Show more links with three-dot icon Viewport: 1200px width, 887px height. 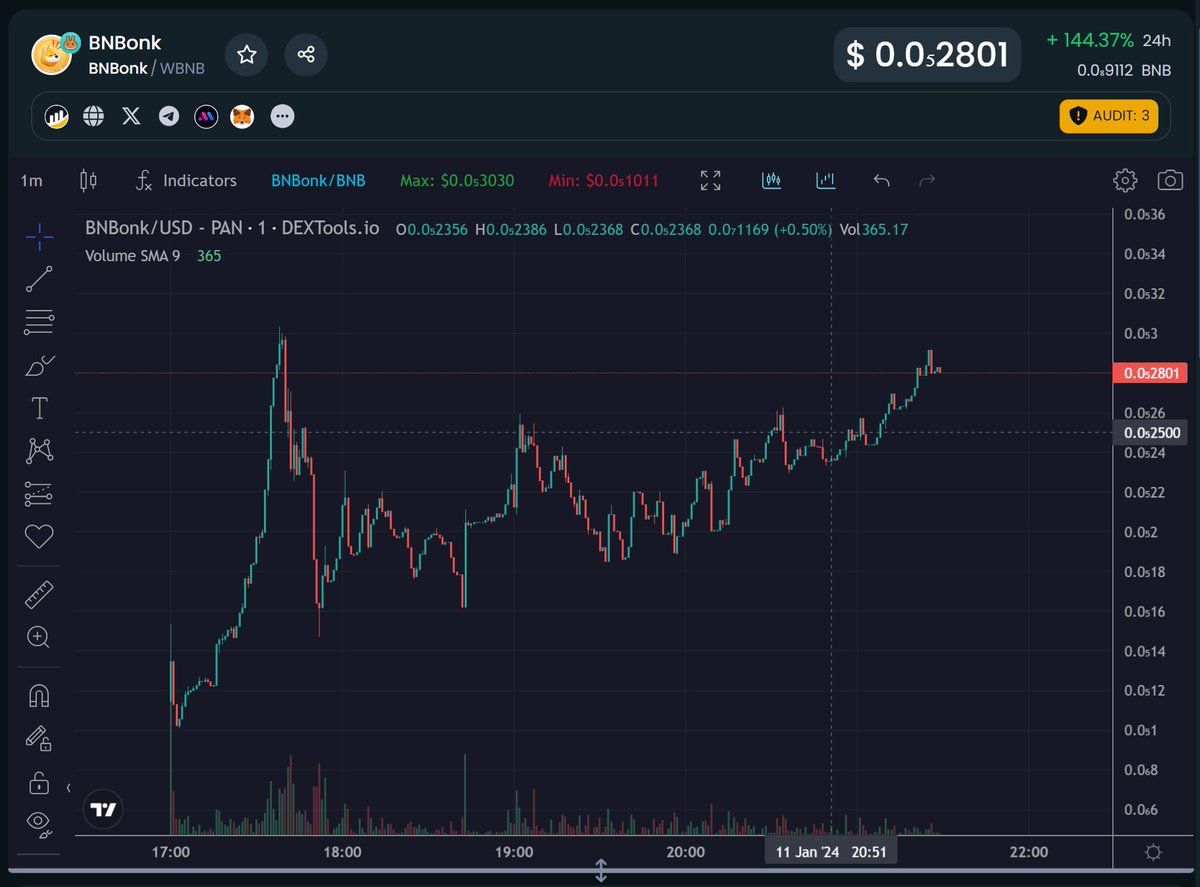283,117
